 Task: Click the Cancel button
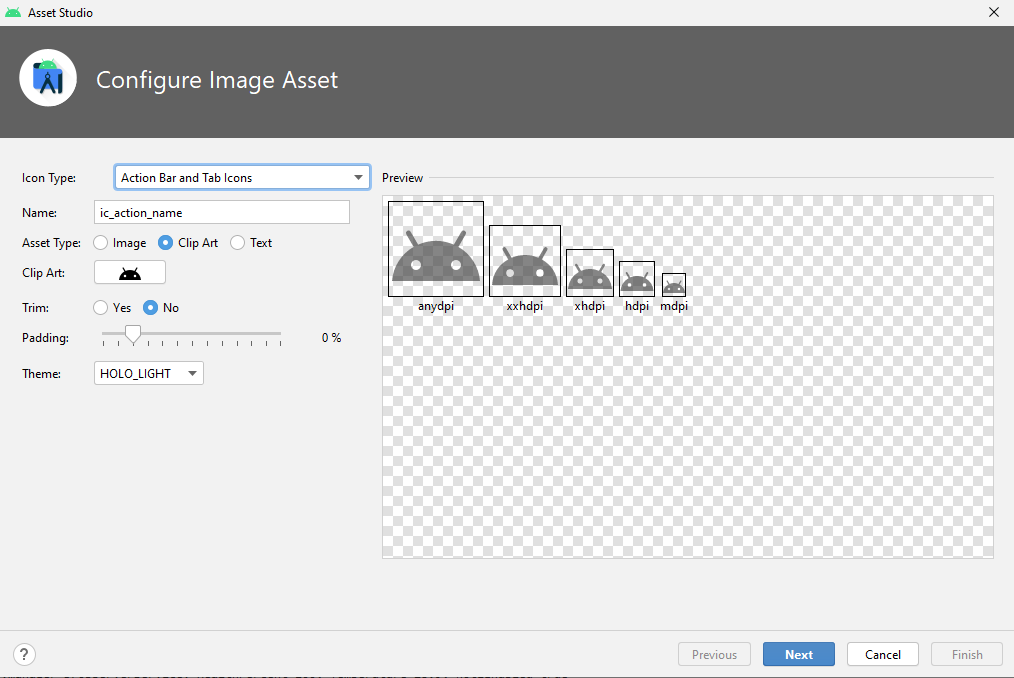pos(883,654)
